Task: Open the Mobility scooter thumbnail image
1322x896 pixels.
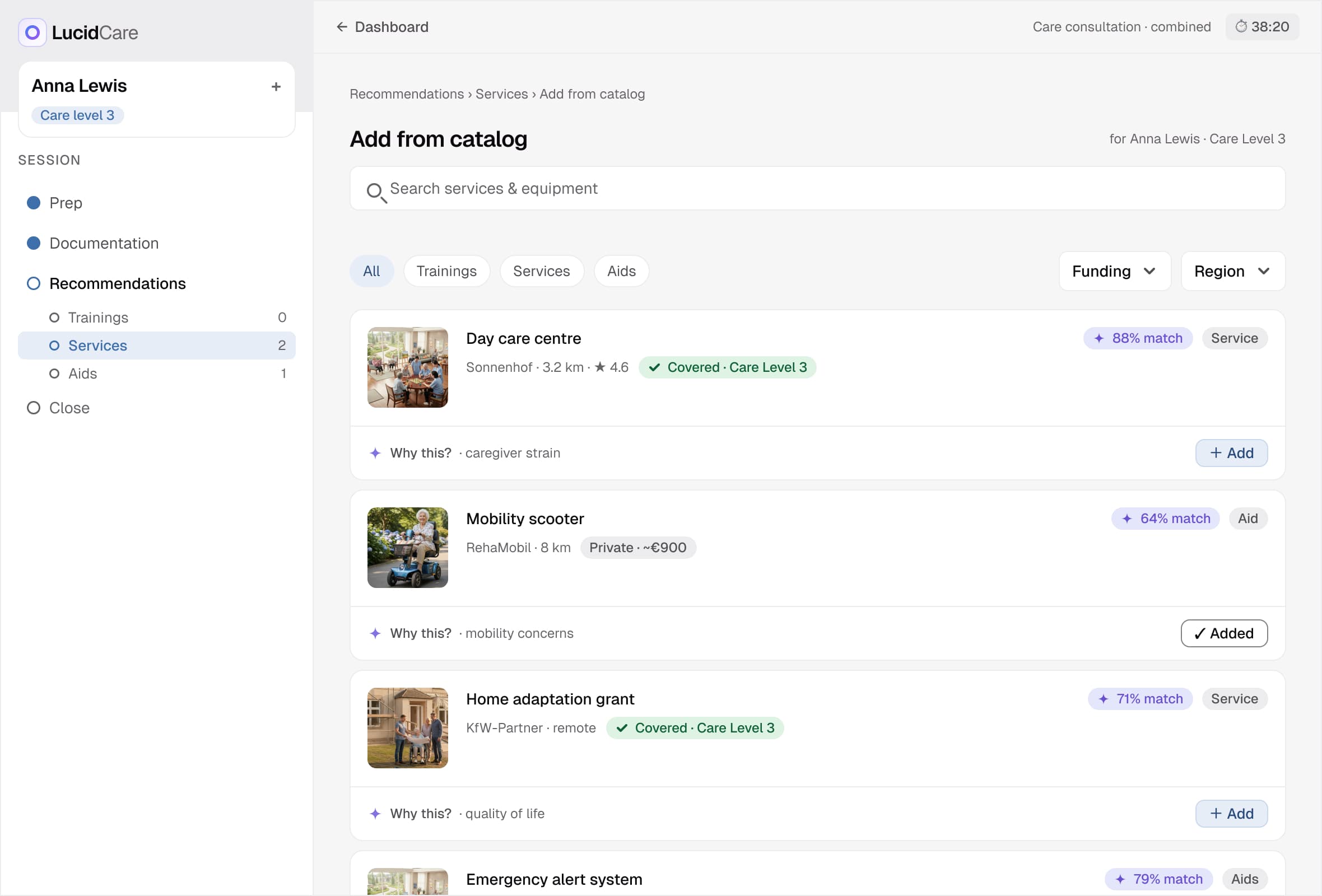Action: point(407,548)
